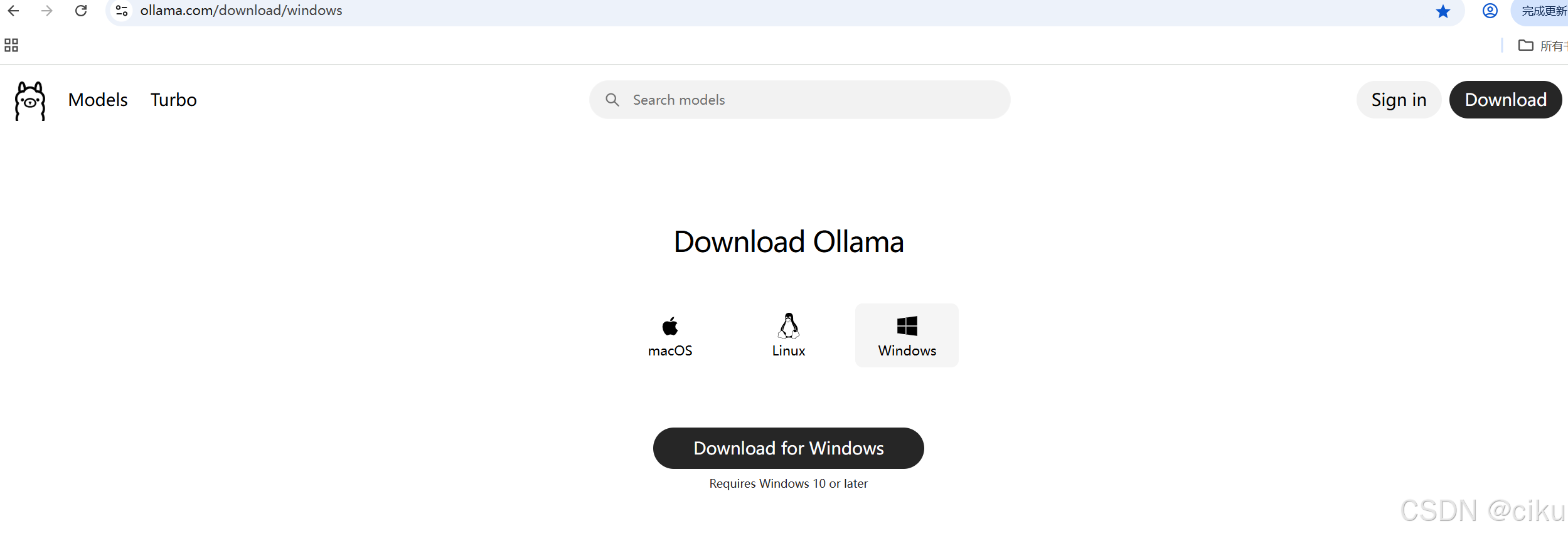
Task: Click Download for Windows button
Action: [789, 448]
